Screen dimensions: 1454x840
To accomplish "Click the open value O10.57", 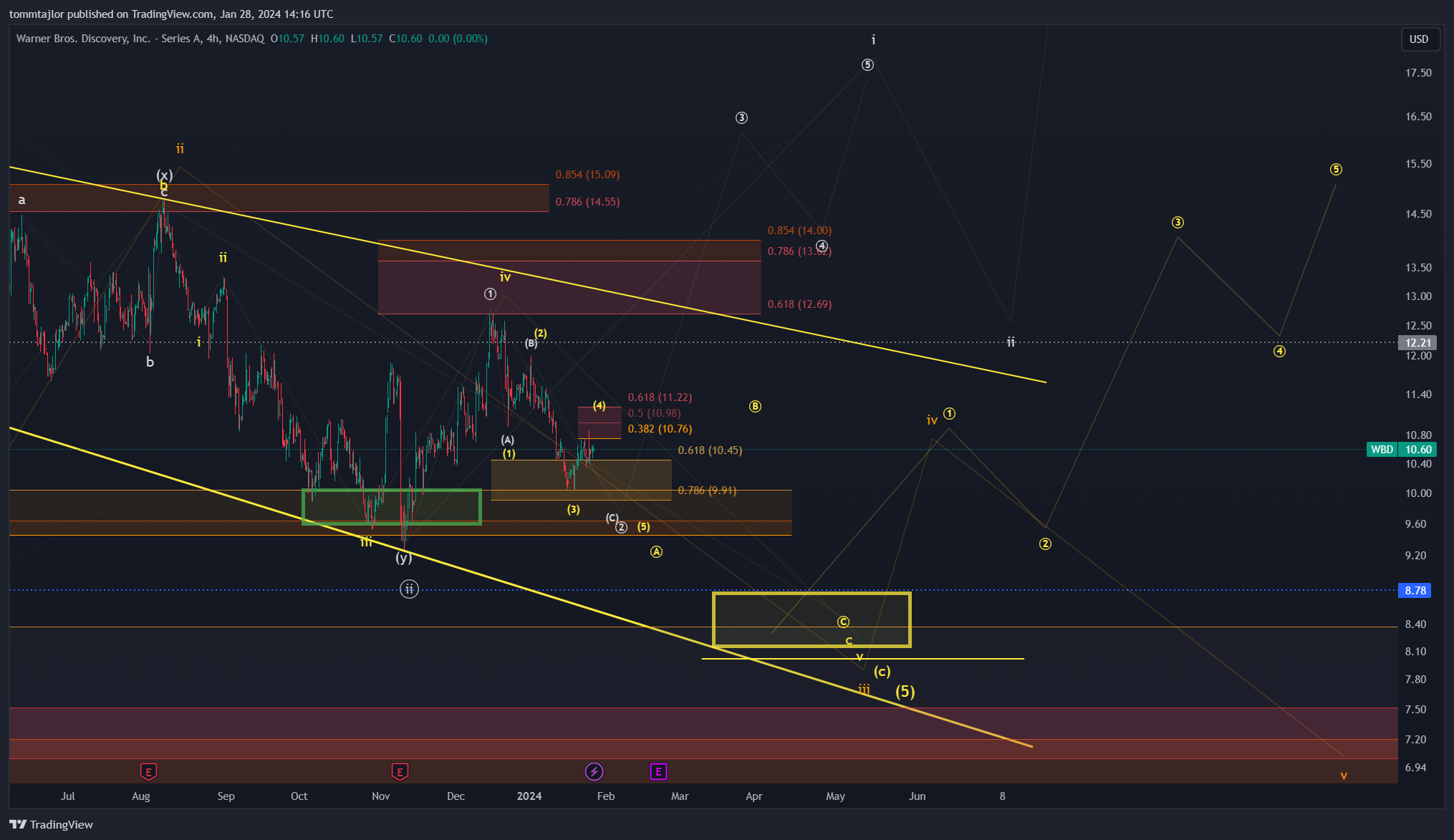I will coord(287,39).
